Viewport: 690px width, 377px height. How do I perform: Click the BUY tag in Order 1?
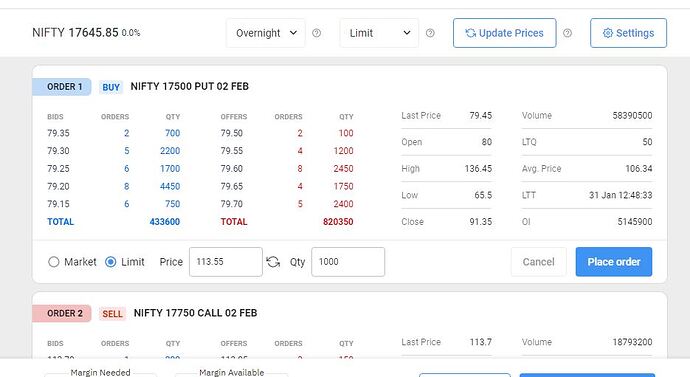[x=111, y=87]
